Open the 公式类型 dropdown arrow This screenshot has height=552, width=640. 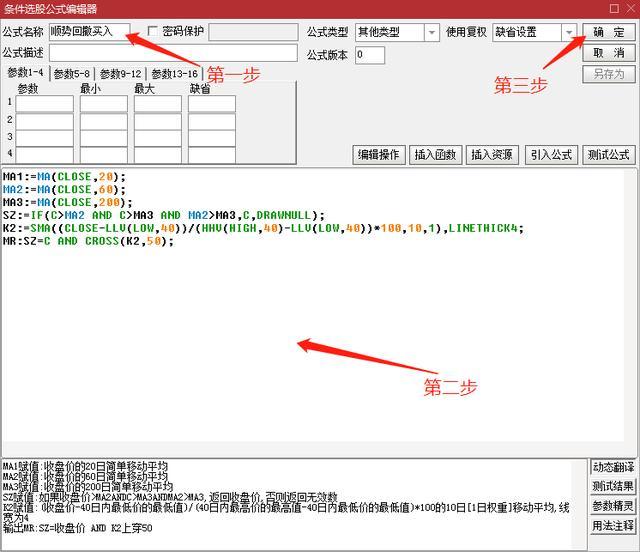(x=431, y=32)
